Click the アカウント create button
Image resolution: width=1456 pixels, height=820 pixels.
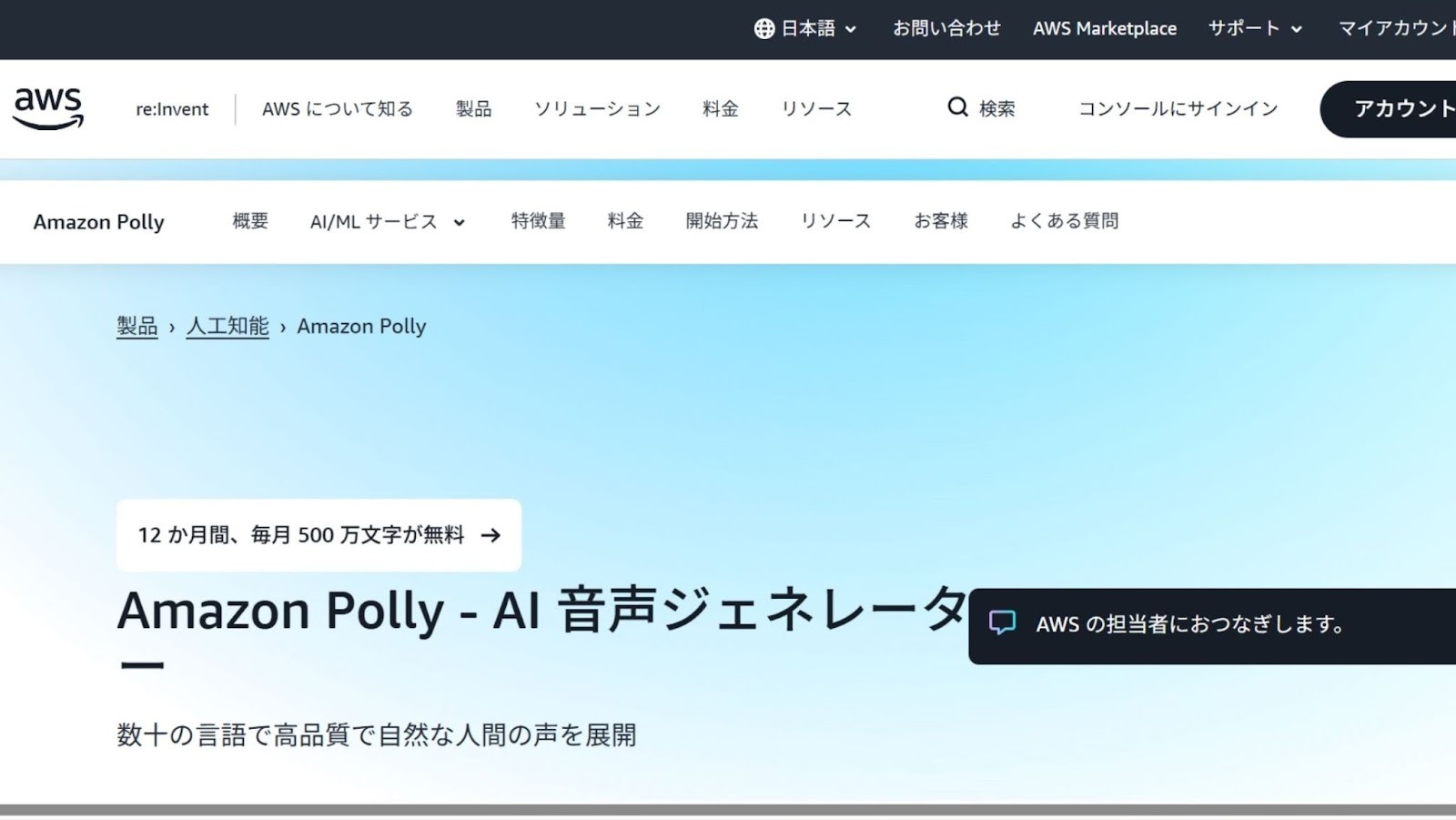point(1389,109)
